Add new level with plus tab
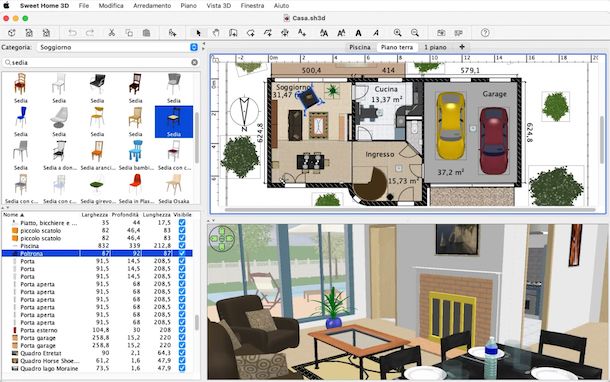Viewport: 610px width, 382px height. coord(462,47)
